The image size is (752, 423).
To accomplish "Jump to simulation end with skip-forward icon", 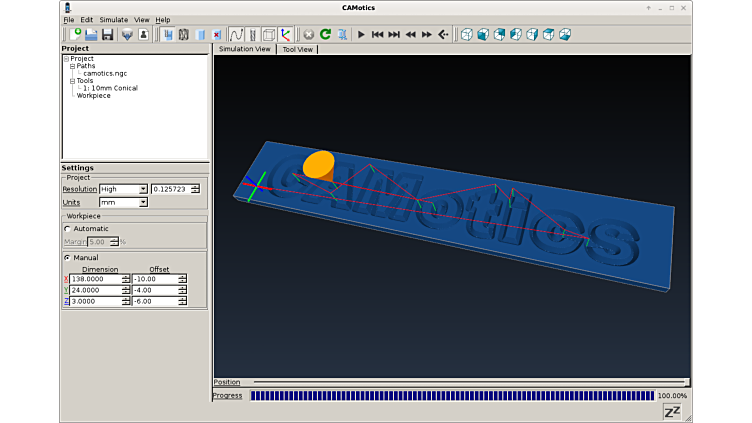I will click(x=394, y=34).
